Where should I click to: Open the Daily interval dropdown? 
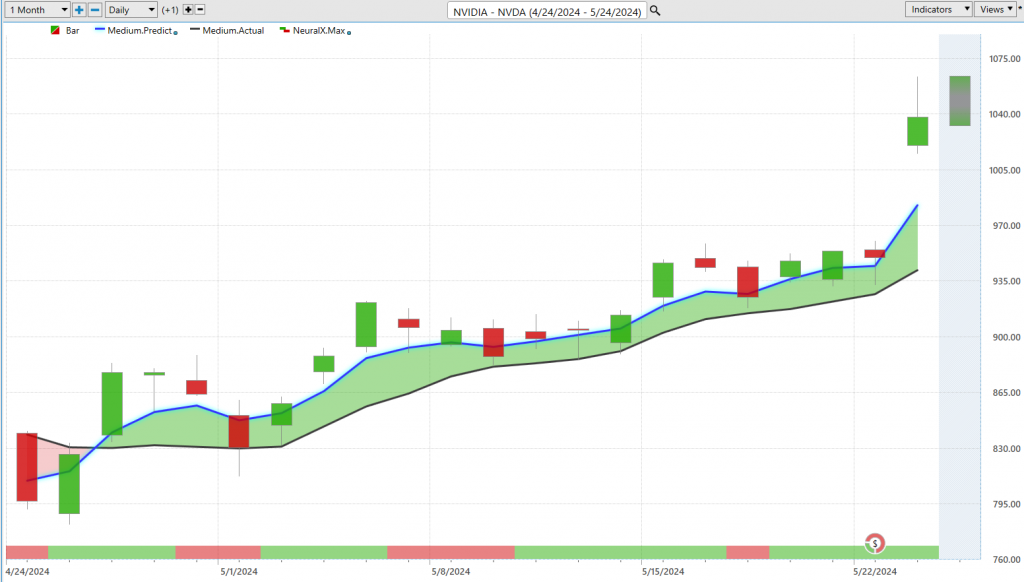131,9
